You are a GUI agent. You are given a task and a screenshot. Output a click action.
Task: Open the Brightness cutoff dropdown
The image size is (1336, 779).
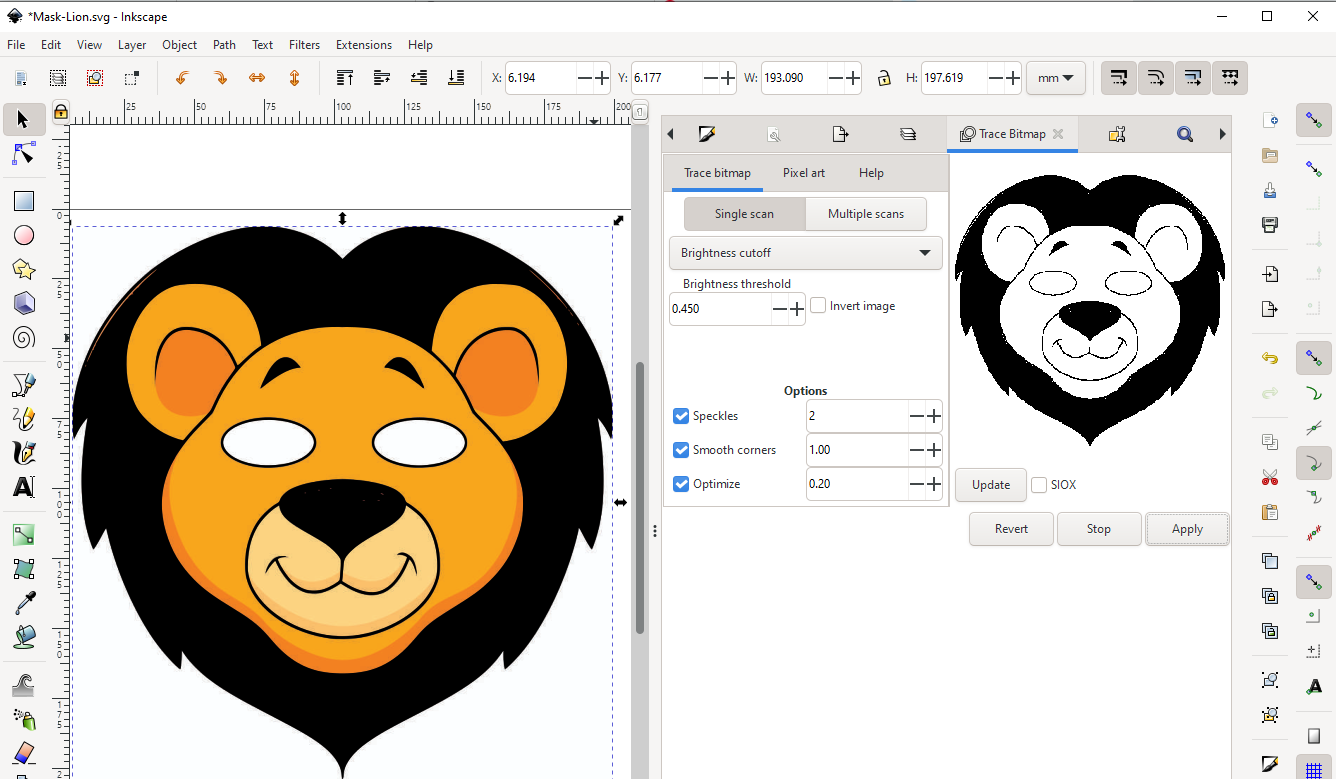click(806, 253)
